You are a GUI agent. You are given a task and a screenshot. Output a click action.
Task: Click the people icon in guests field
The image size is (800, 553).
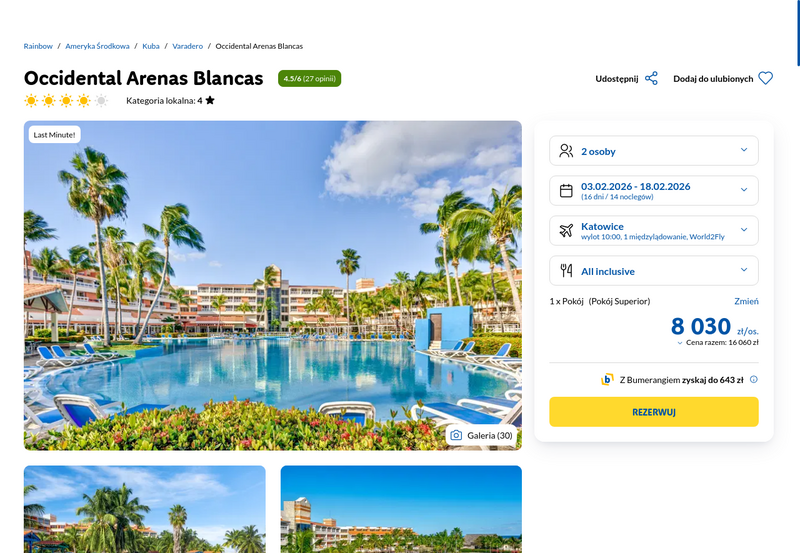(566, 151)
